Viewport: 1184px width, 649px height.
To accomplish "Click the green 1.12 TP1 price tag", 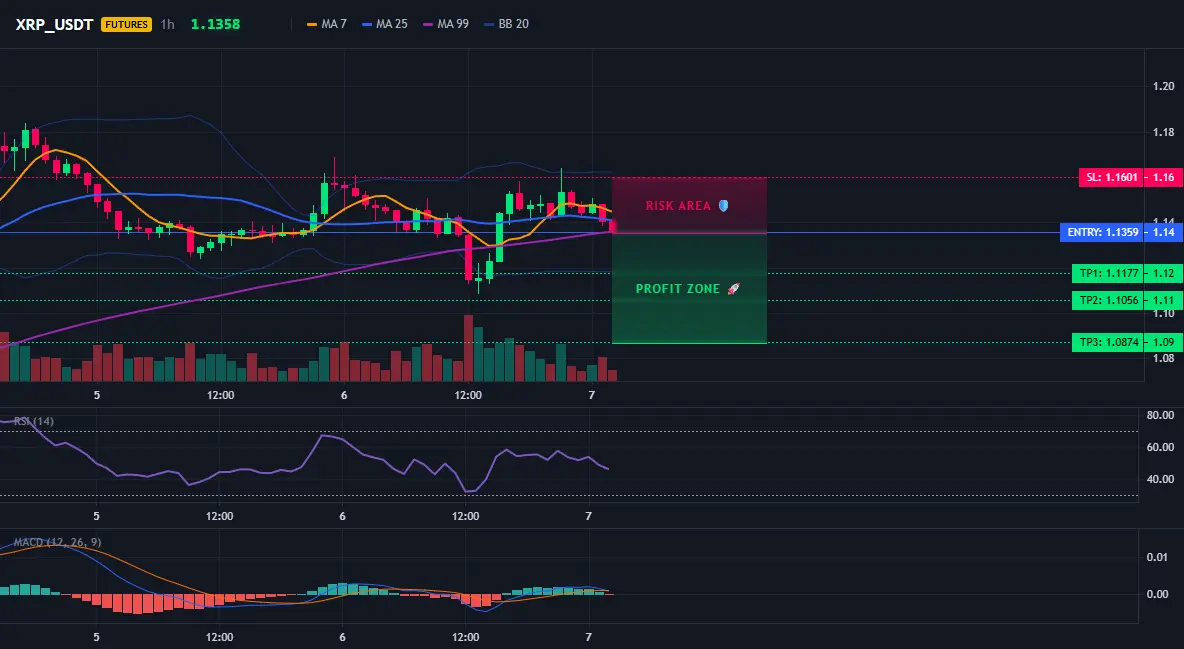I will 1164,273.
